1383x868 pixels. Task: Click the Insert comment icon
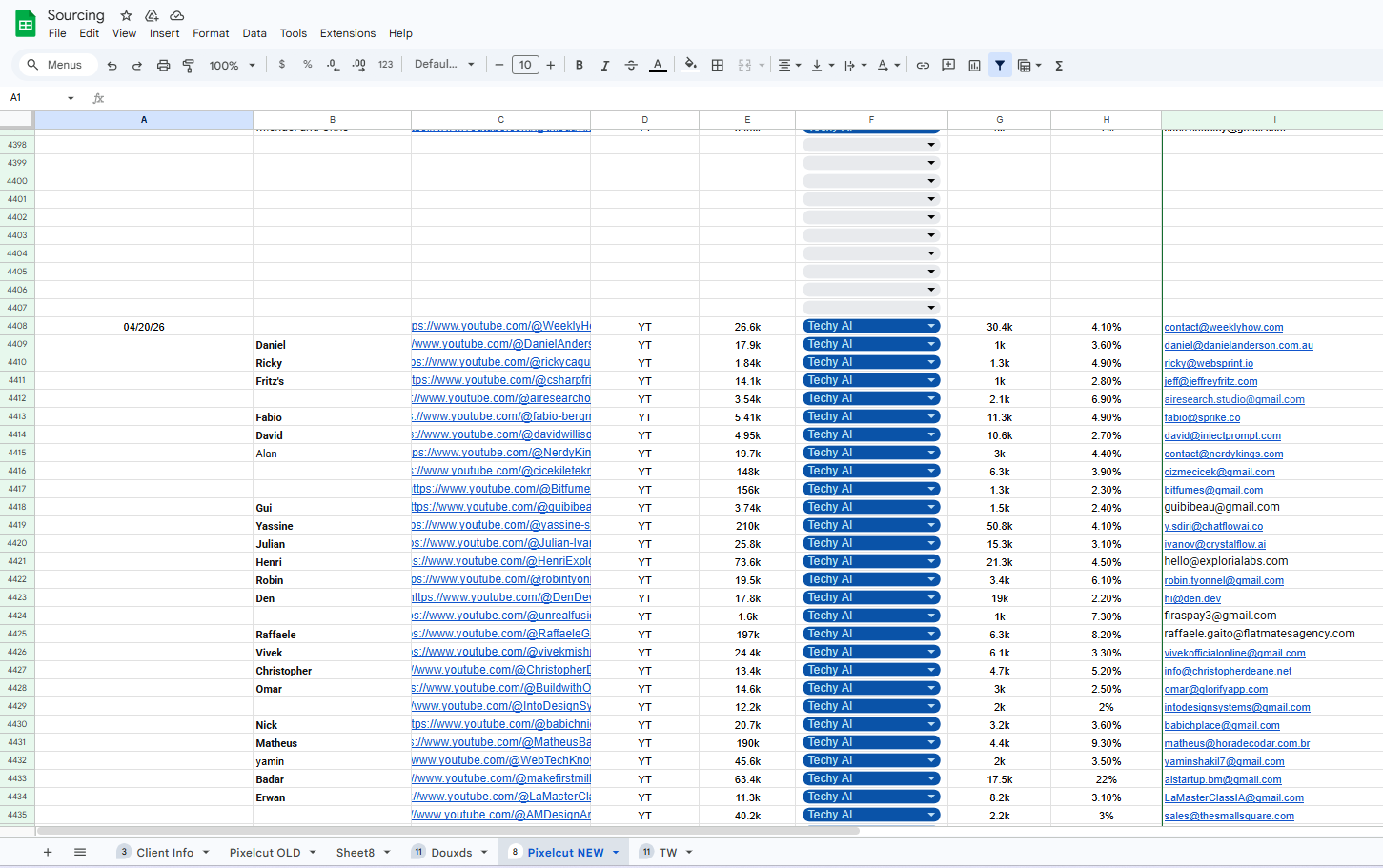click(x=948, y=66)
